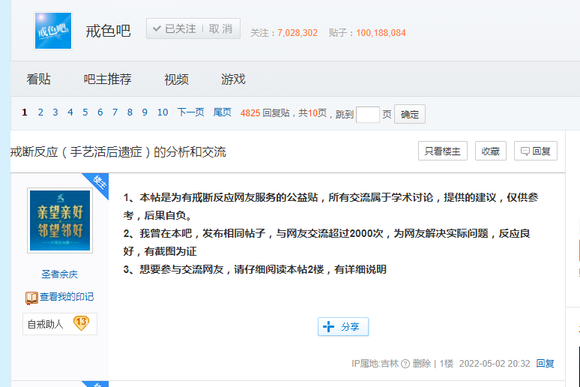Click the 删除 delete link
Viewport: 580px width, 387px height.
(x=422, y=364)
